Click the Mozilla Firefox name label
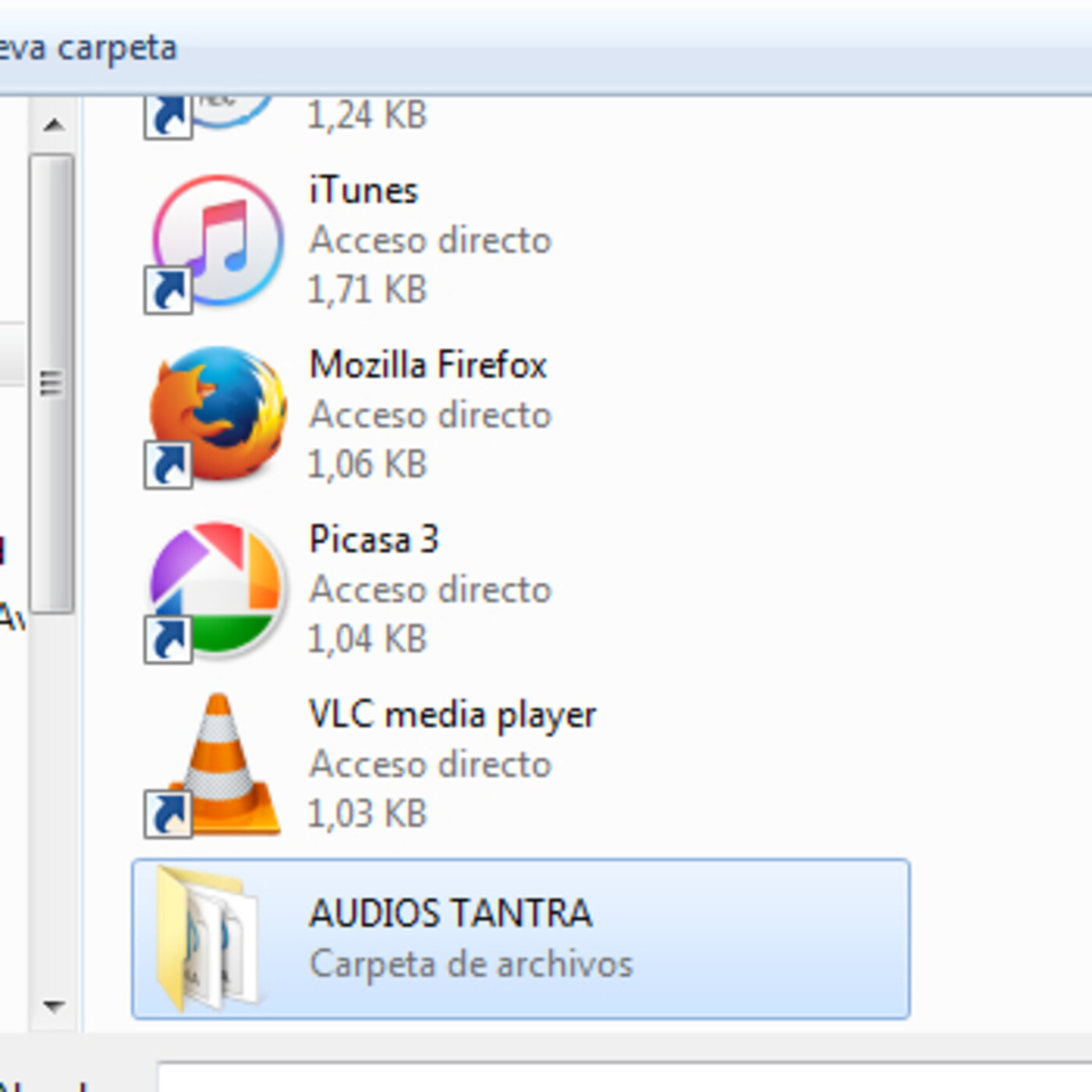This screenshot has height=1092, width=1092. pyautogui.click(x=428, y=365)
